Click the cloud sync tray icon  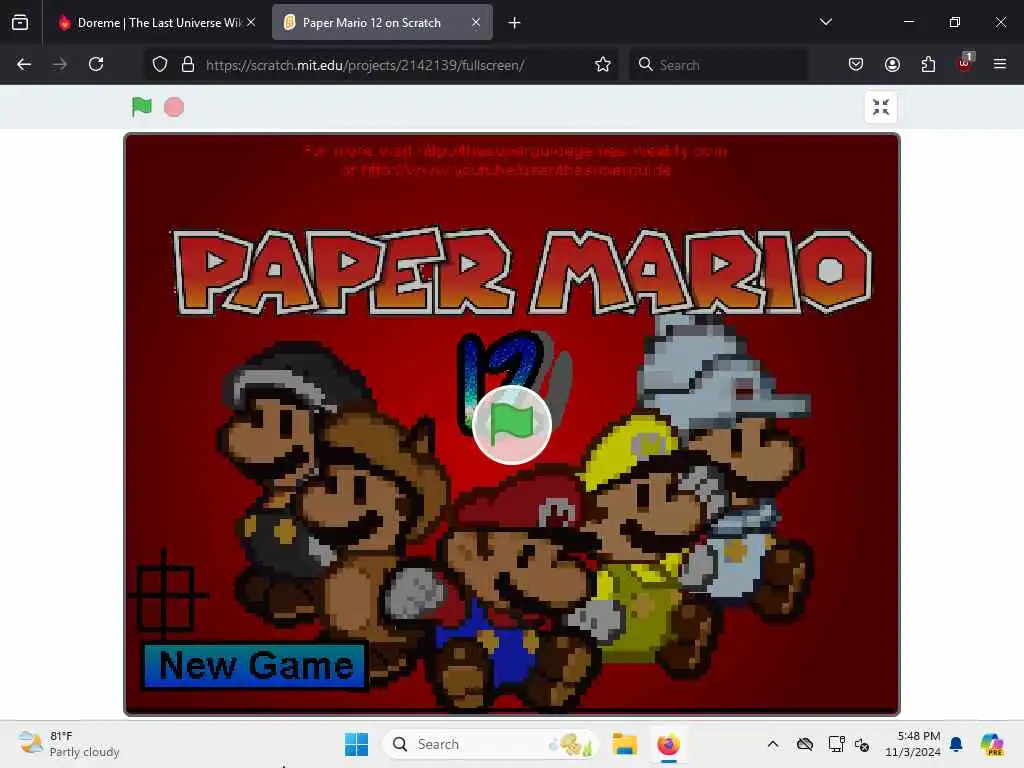[x=805, y=744]
